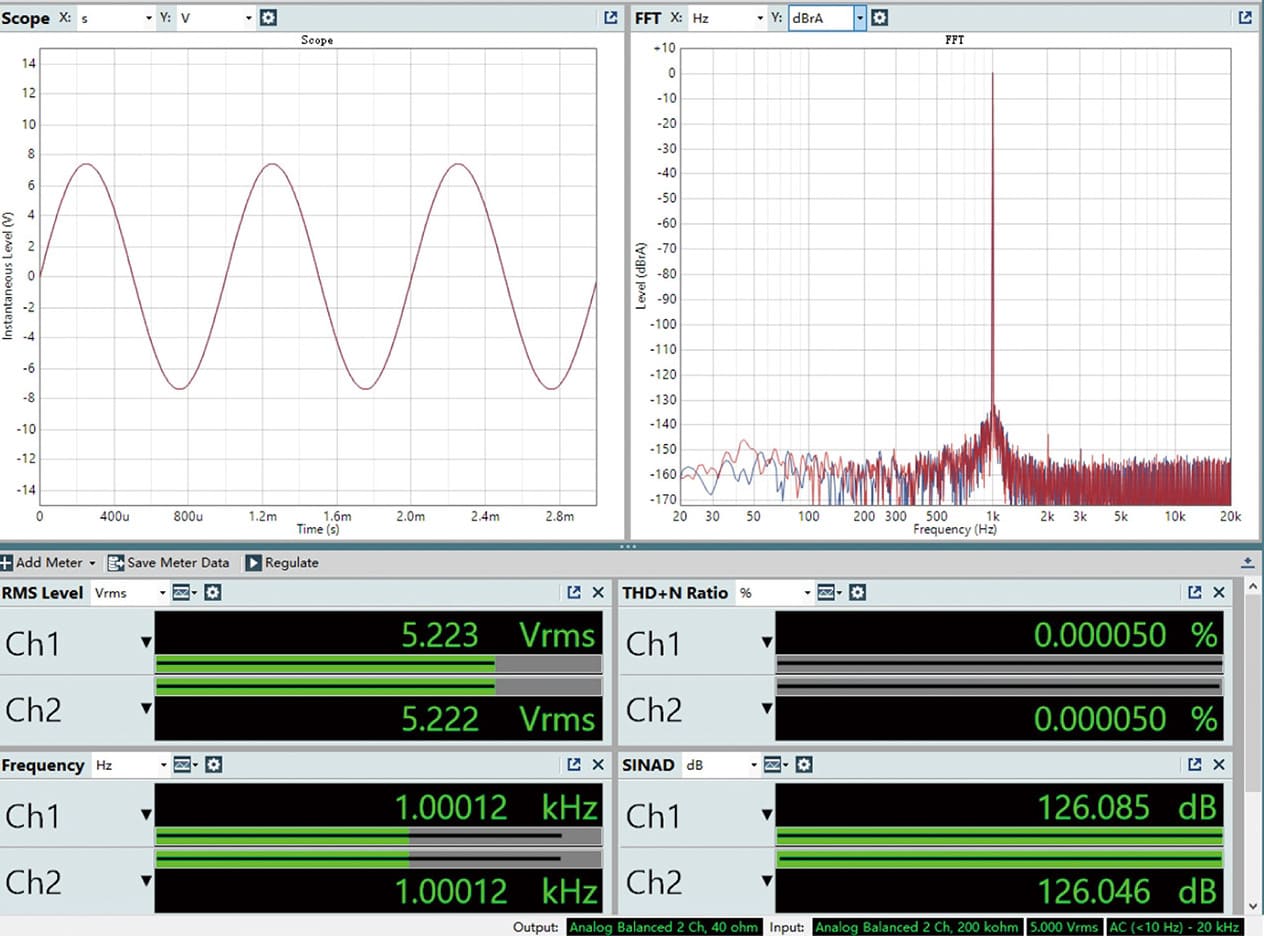Open THD+N Ratio meter settings gear
Image resolution: width=1264 pixels, height=936 pixels.
pyautogui.click(x=857, y=593)
